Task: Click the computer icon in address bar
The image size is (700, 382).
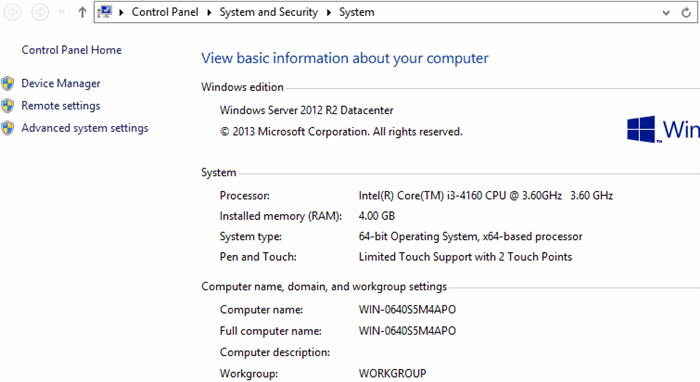Action: tap(105, 12)
